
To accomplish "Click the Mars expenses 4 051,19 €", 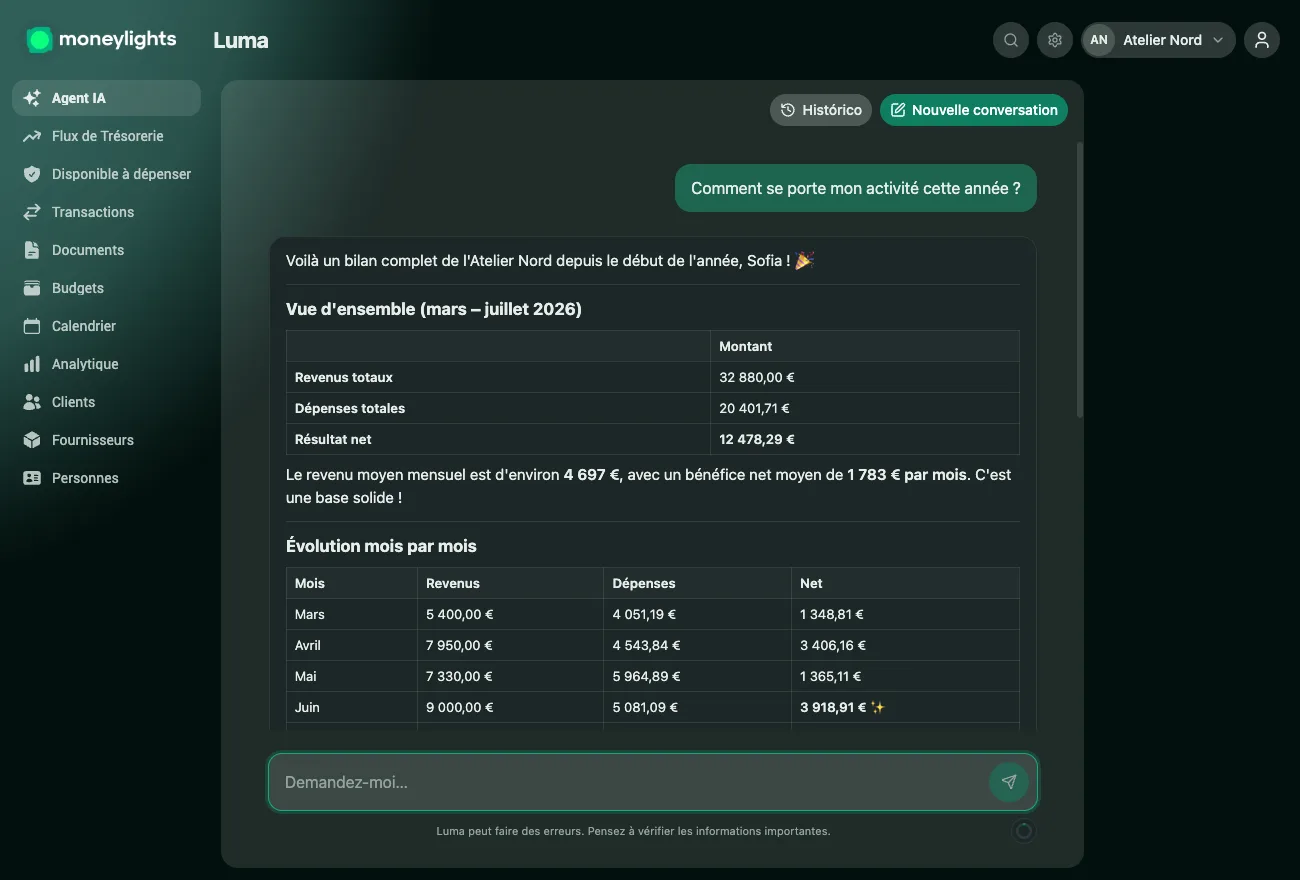I will (644, 614).
